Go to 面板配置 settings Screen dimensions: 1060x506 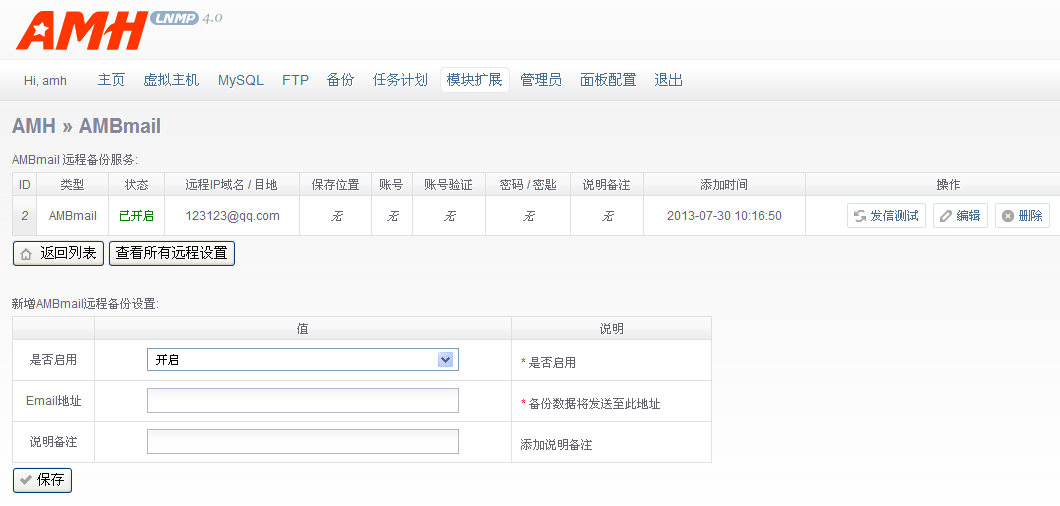tap(608, 80)
